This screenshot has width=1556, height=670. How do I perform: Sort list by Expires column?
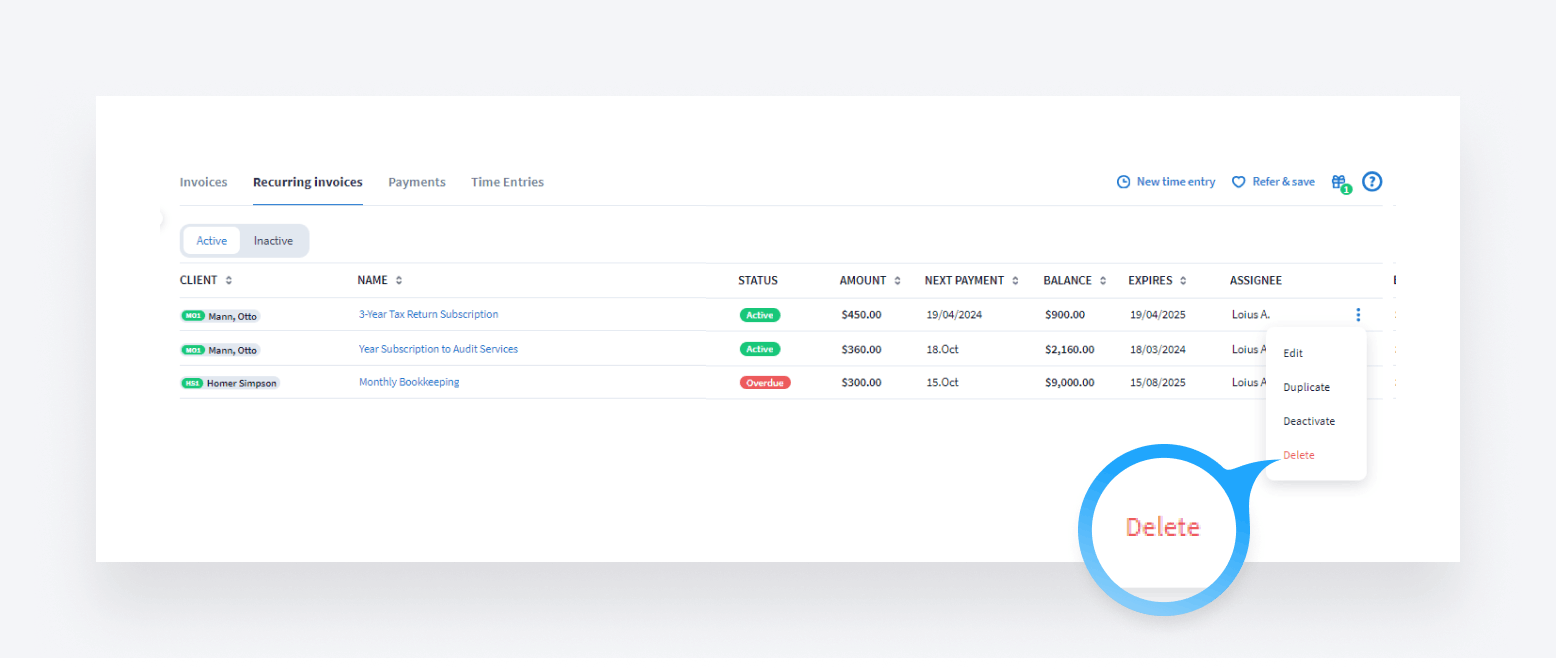click(x=1183, y=281)
